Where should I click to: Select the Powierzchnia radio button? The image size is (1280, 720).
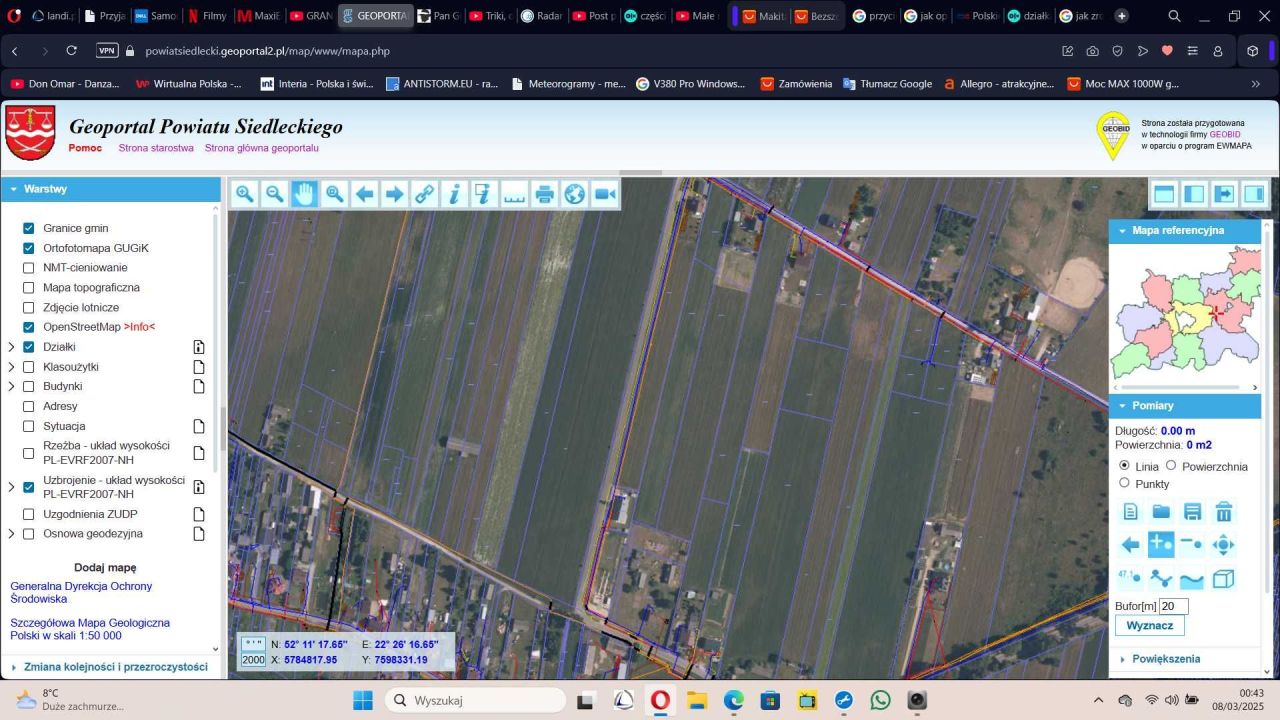click(x=1171, y=466)
